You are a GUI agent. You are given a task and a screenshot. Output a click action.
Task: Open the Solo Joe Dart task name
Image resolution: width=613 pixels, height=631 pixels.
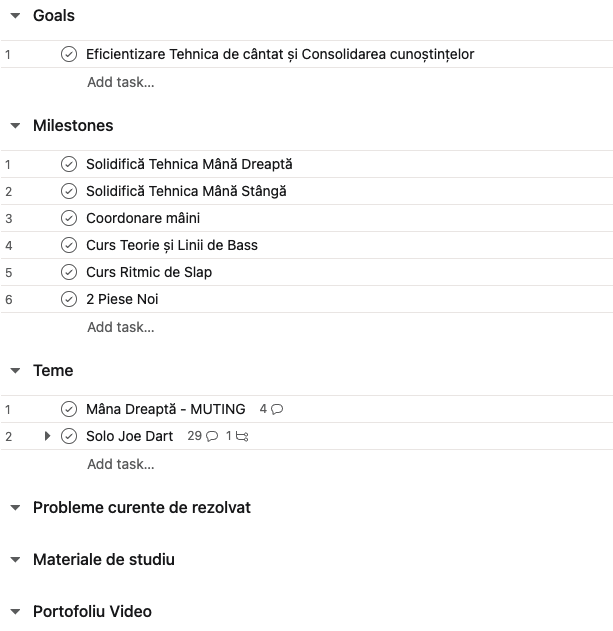pos(129,436)
